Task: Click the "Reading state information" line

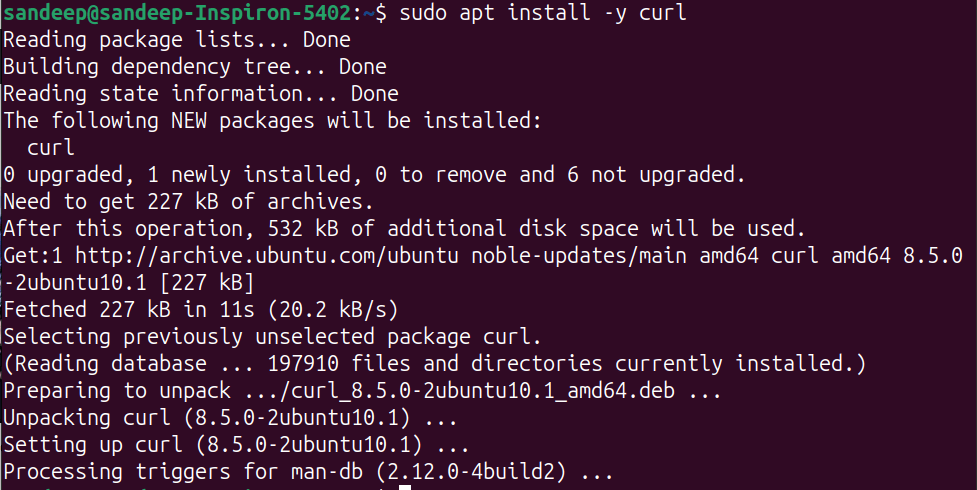Action: [201, 94]
